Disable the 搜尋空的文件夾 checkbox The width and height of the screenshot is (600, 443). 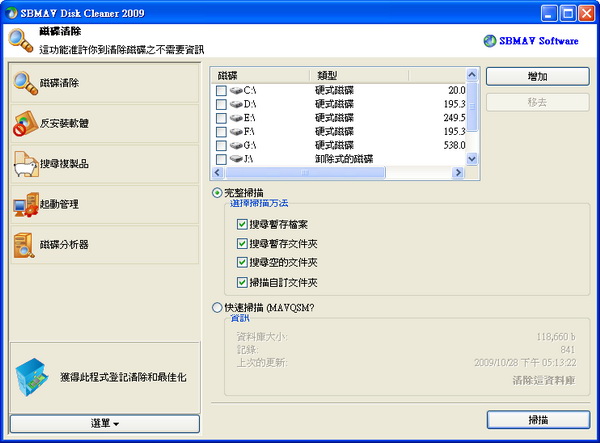pyautogui.click(x=243, y=262)
